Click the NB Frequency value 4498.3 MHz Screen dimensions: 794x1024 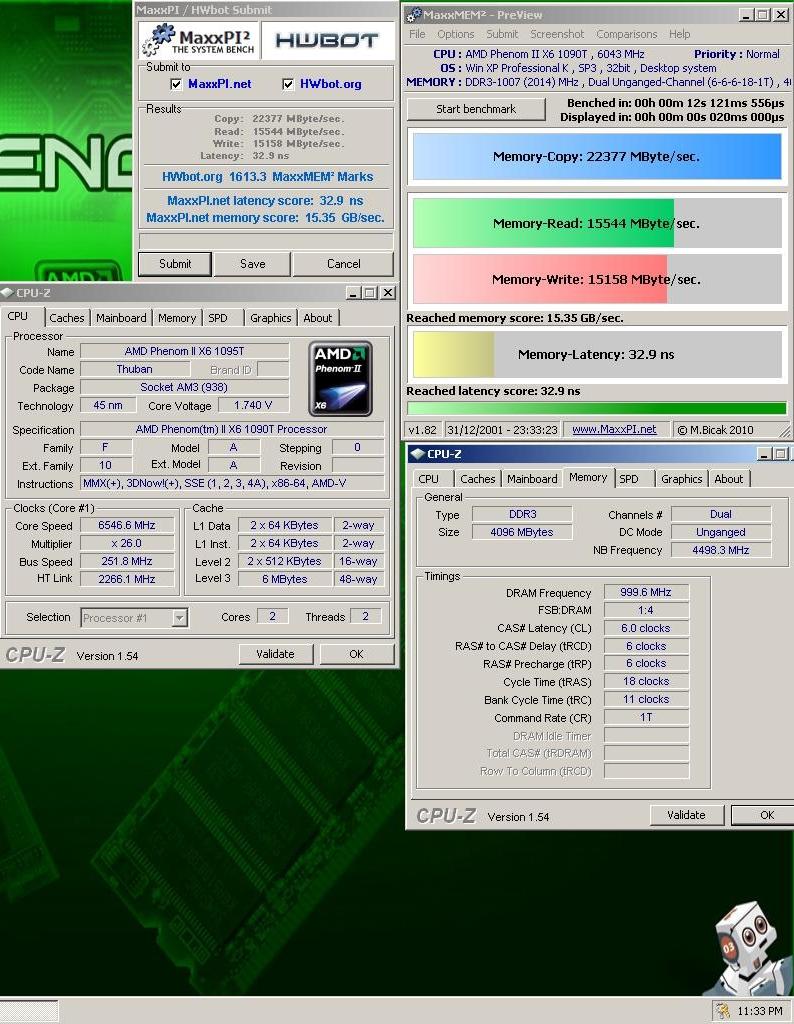coord(720,550)
